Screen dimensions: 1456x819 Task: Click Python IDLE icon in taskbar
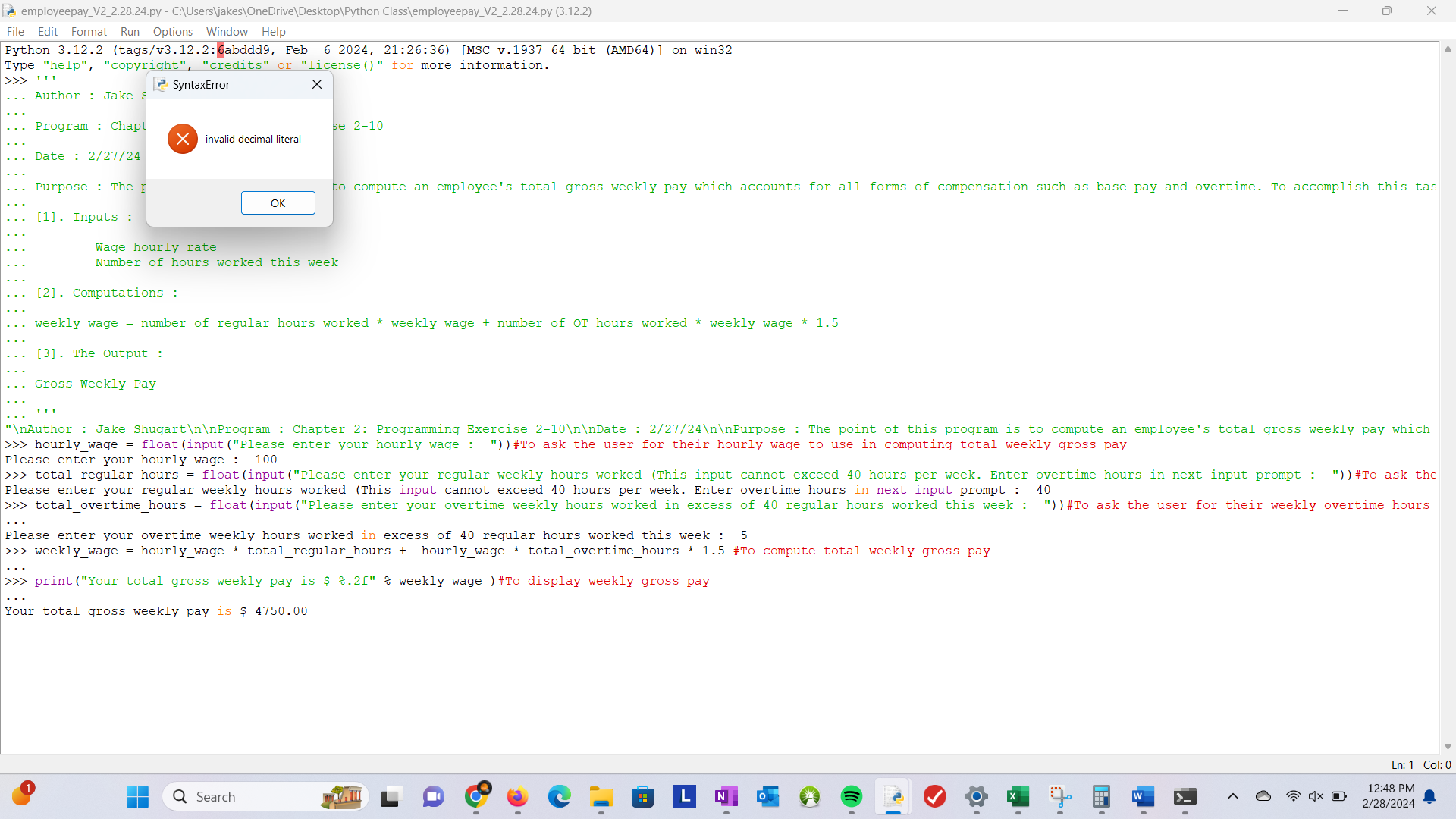[893, 796]
